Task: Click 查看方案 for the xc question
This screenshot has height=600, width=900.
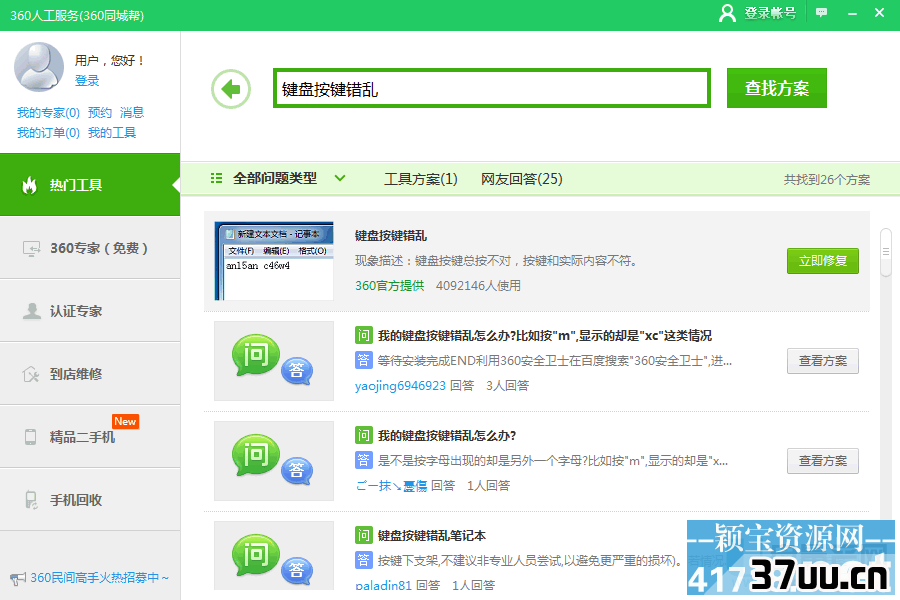Action: click(823, 361)
